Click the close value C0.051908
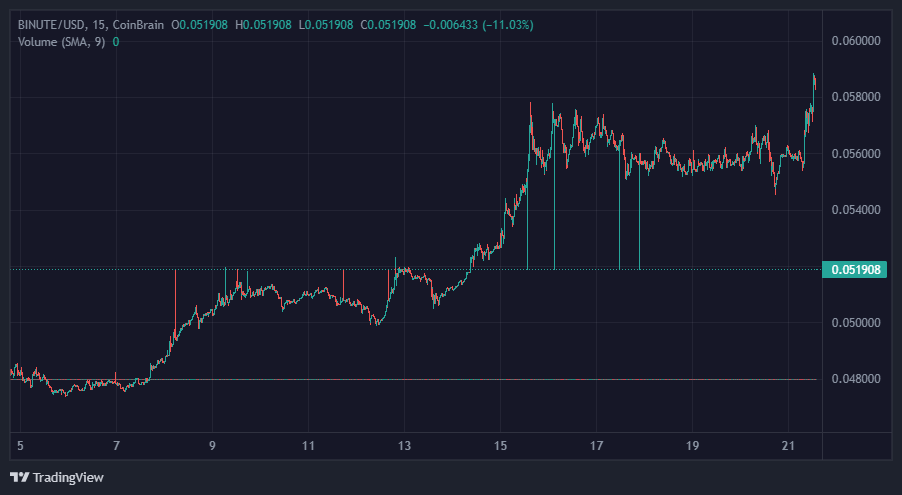 coord(388,25)
